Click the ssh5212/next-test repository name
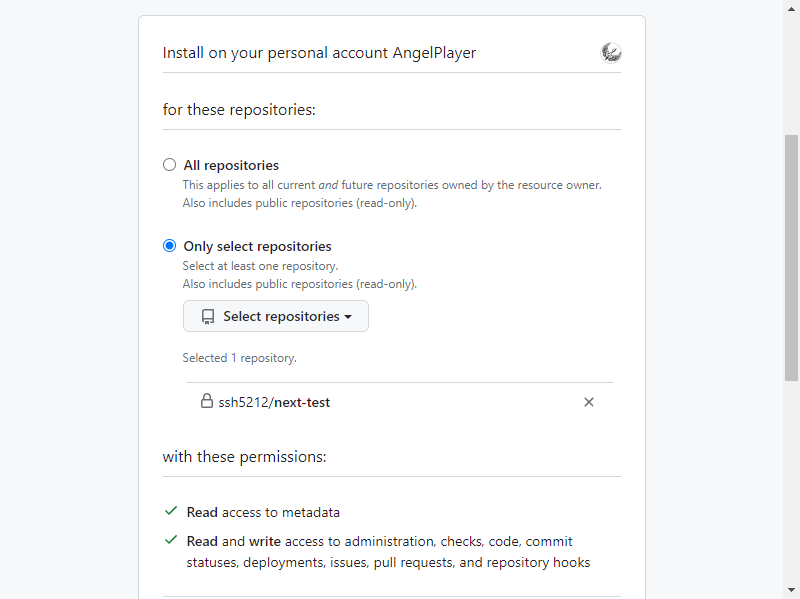800x599 pixels. tap(274, 402)
